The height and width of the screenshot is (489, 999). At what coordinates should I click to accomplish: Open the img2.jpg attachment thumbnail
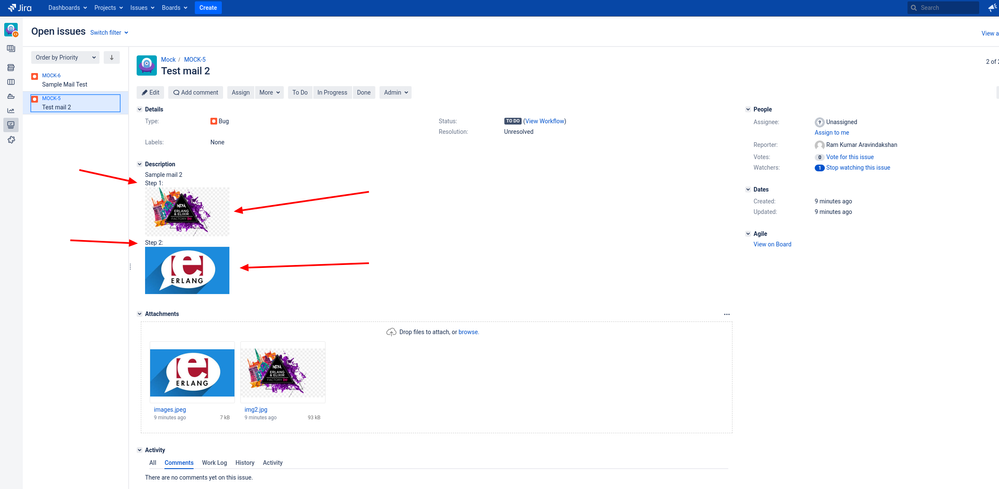[x=283, y=372]
